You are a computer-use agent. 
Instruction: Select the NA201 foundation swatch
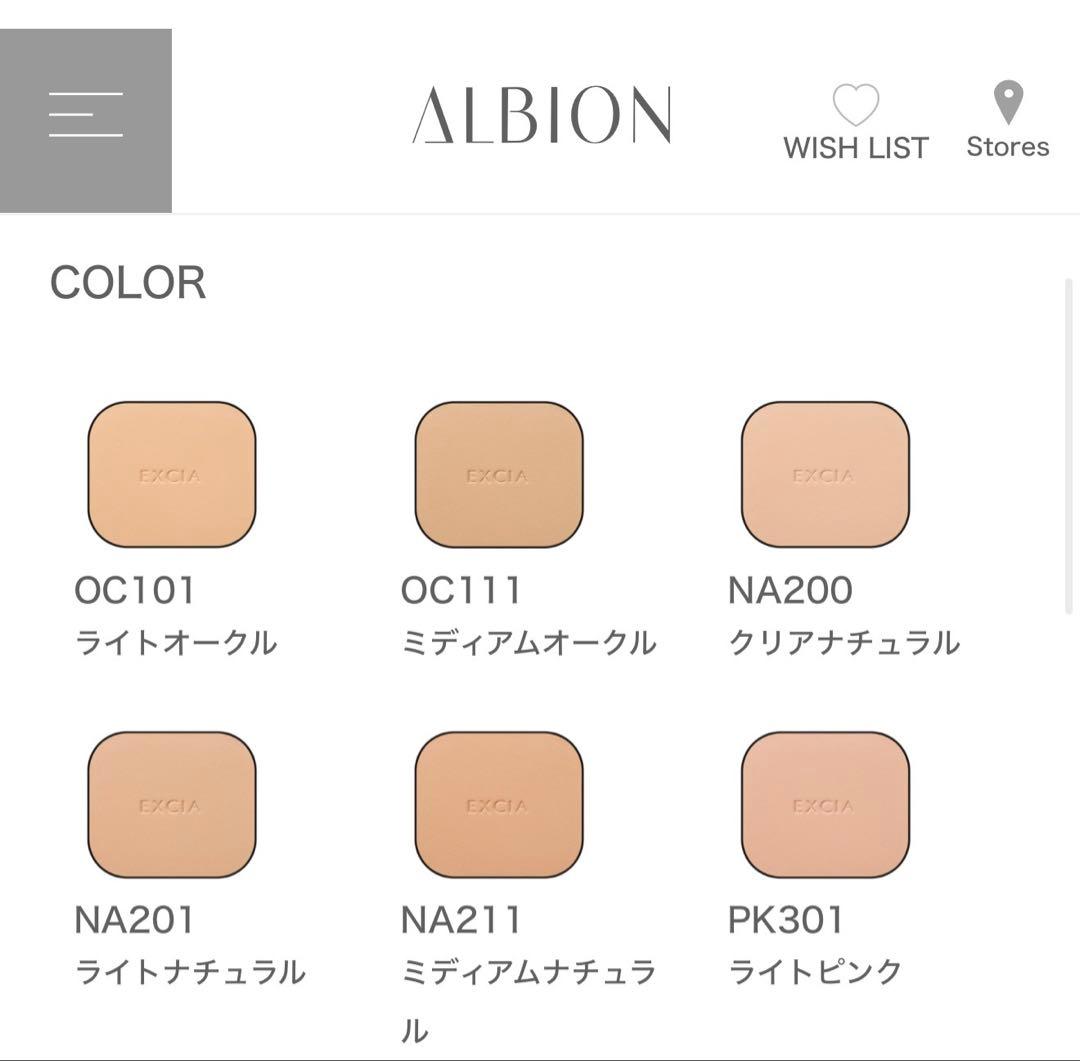[x=172, y=805]
